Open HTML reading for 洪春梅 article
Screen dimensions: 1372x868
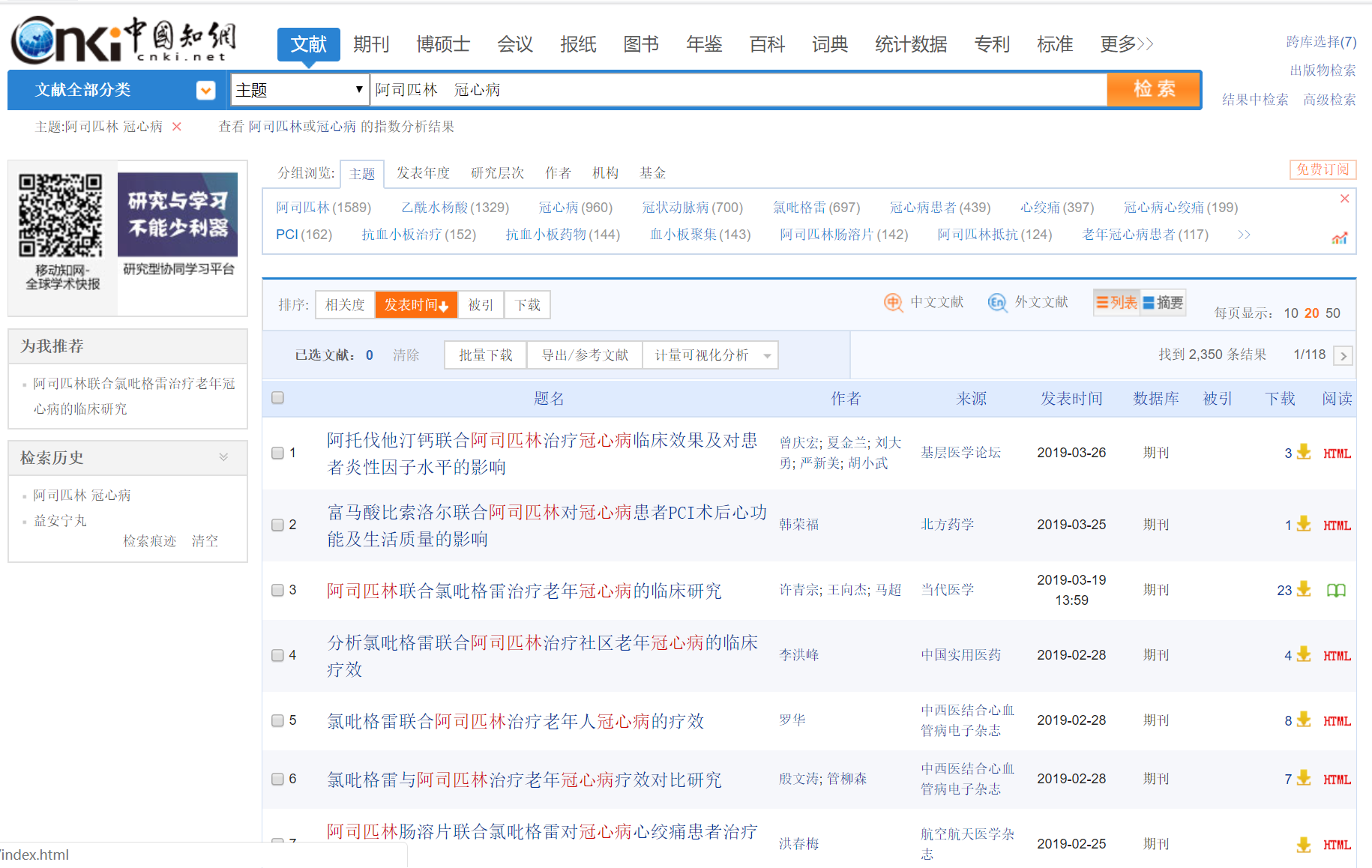1337,845
